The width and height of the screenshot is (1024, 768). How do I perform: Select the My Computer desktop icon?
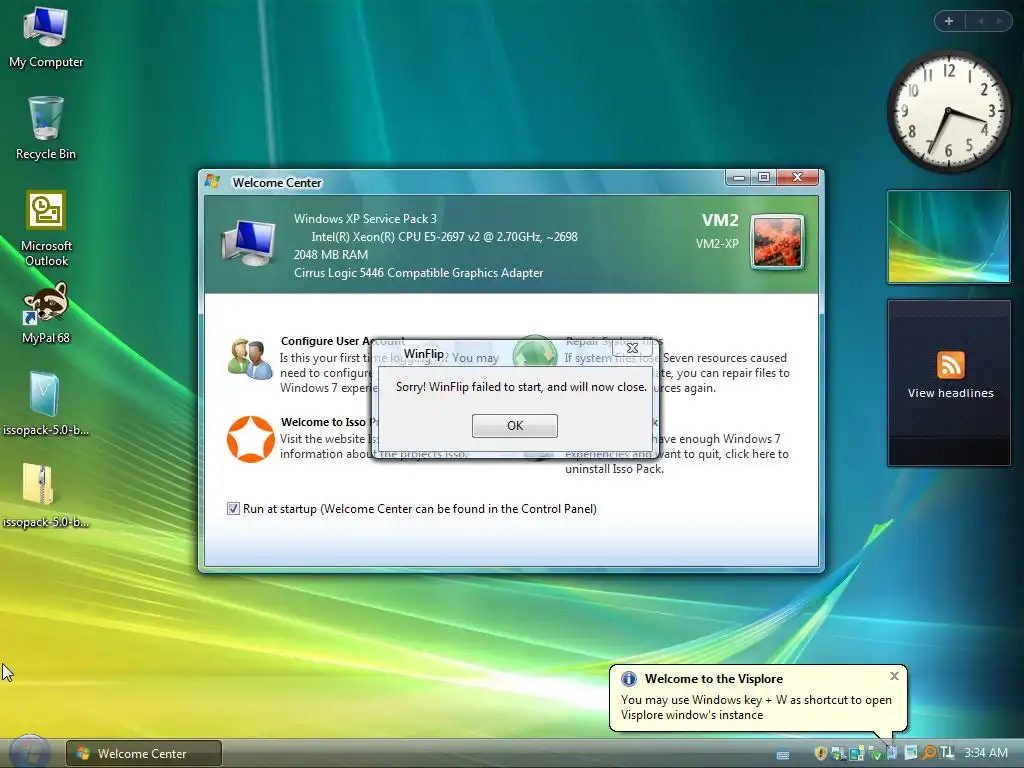[46, 37]
